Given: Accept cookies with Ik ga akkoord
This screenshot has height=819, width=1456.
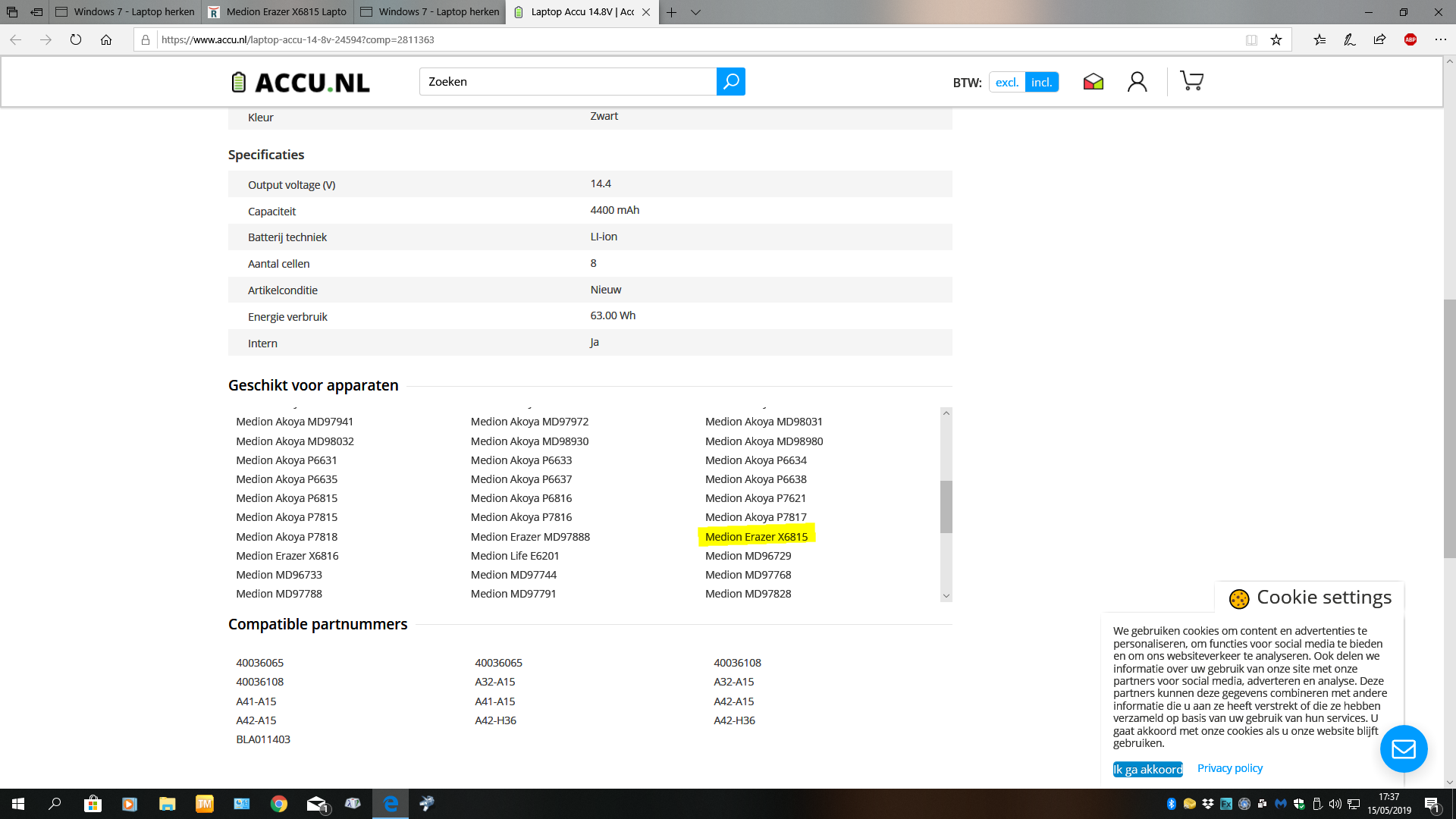Looking at the screenshot, I should coord(1147,769).
